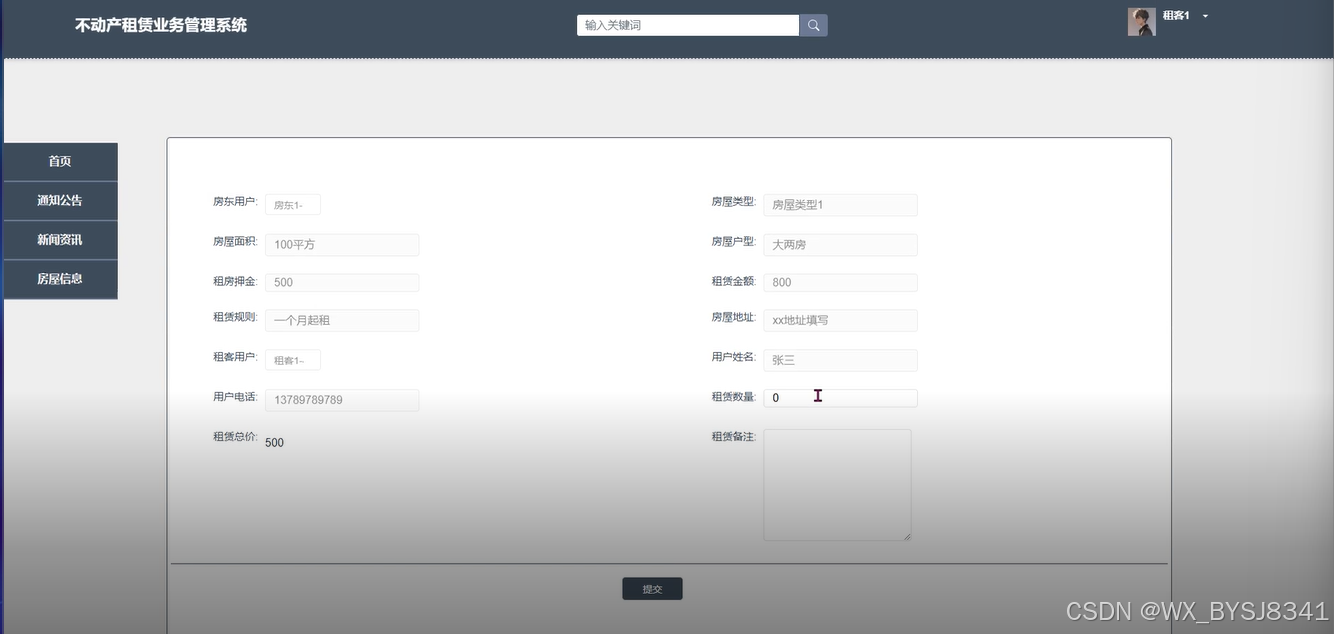Click the 租赁备注 label

click(734, 437)
